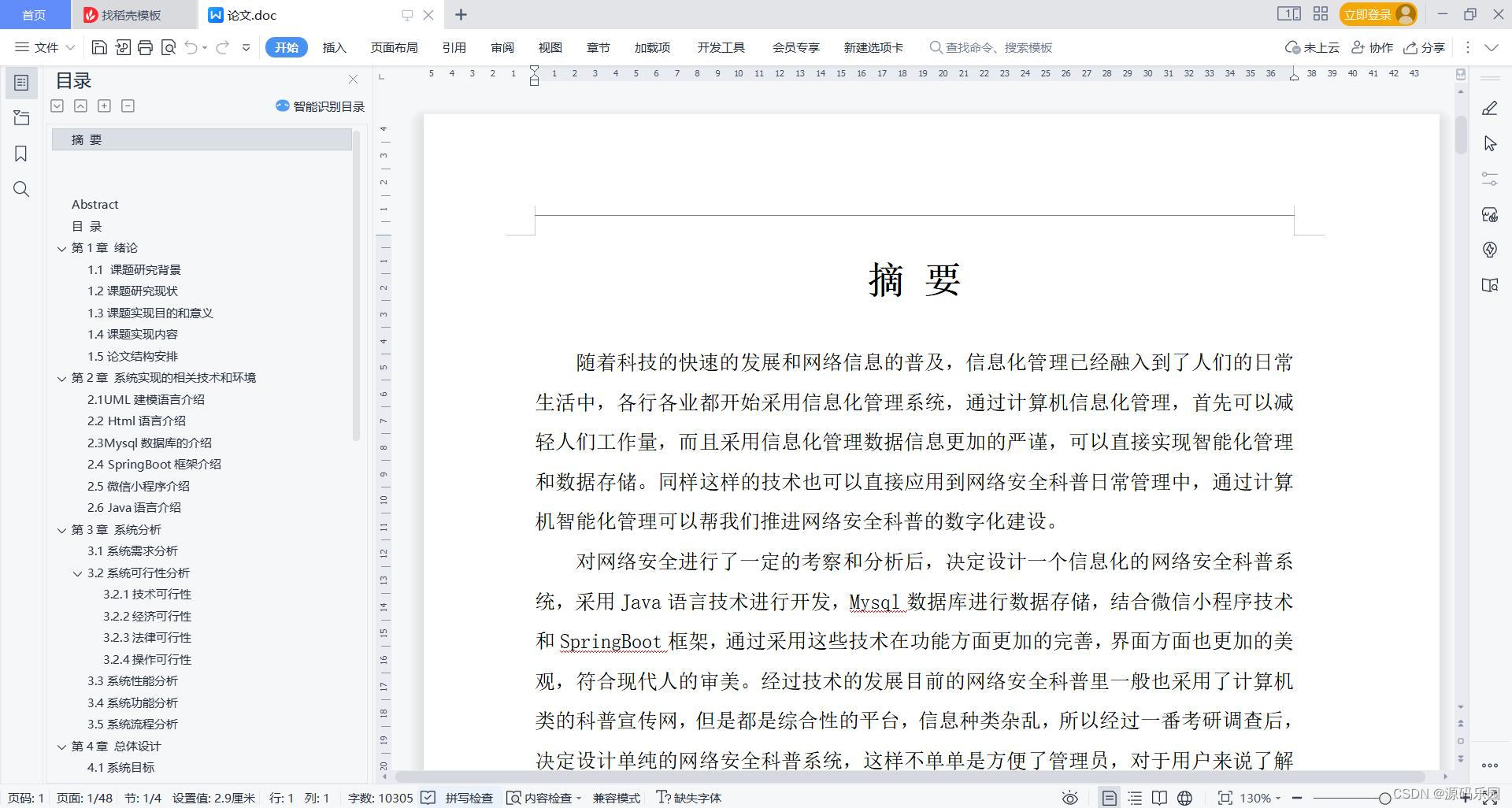Enable eye-protection mode in status bar
Screen dimensions: 1512x808
pos(1069,798)
